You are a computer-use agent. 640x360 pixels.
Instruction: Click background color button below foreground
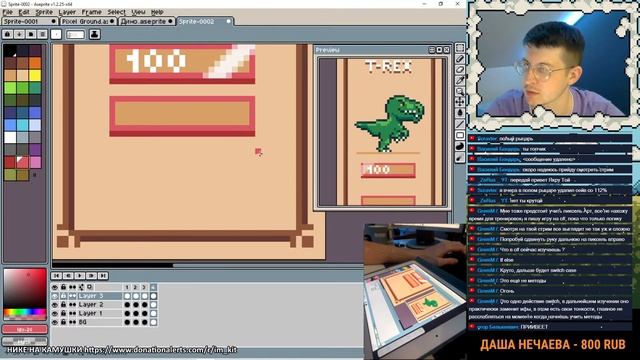(x=25, y=340)
